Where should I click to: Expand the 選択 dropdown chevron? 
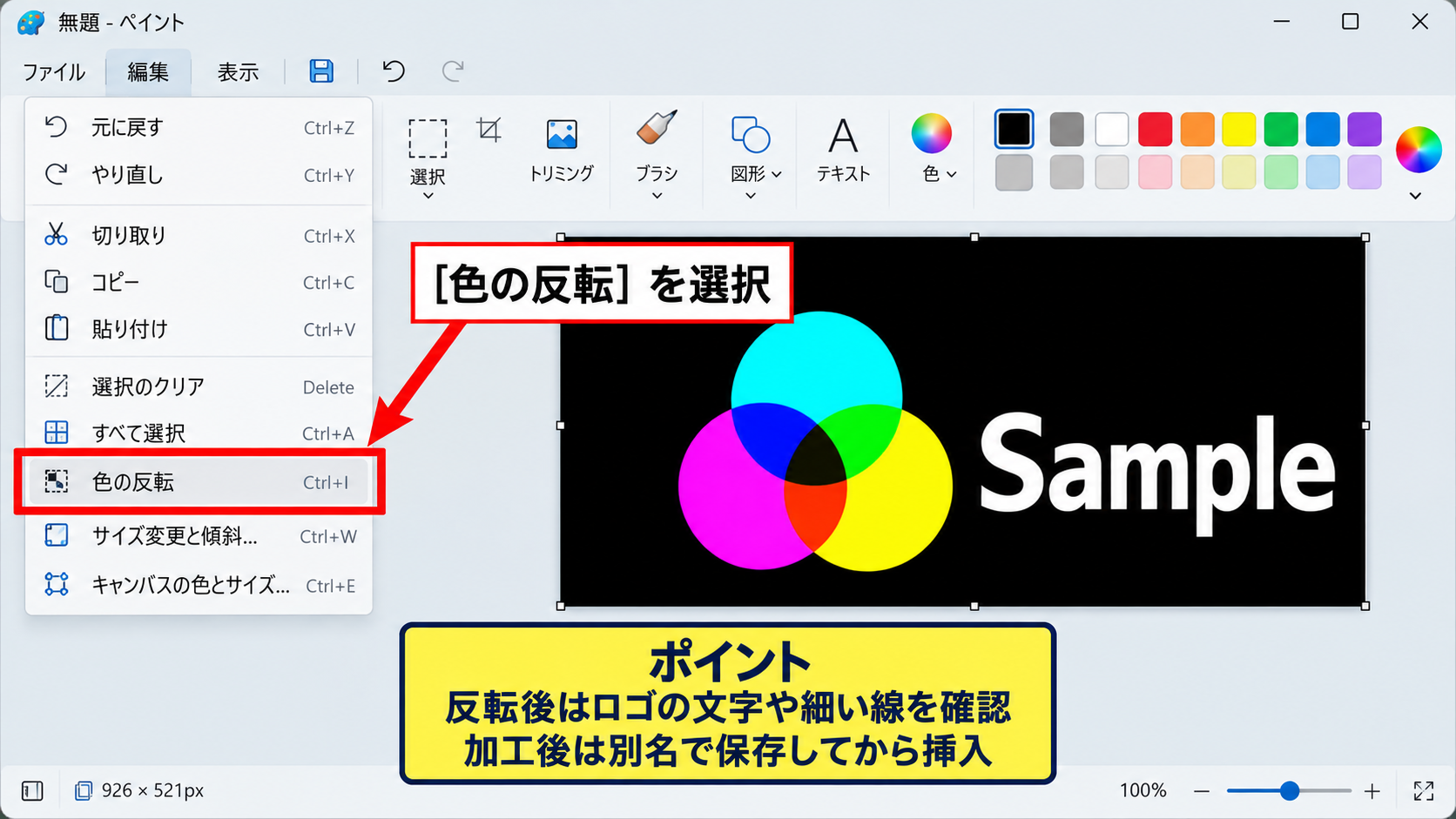click(x=428, y=196)
